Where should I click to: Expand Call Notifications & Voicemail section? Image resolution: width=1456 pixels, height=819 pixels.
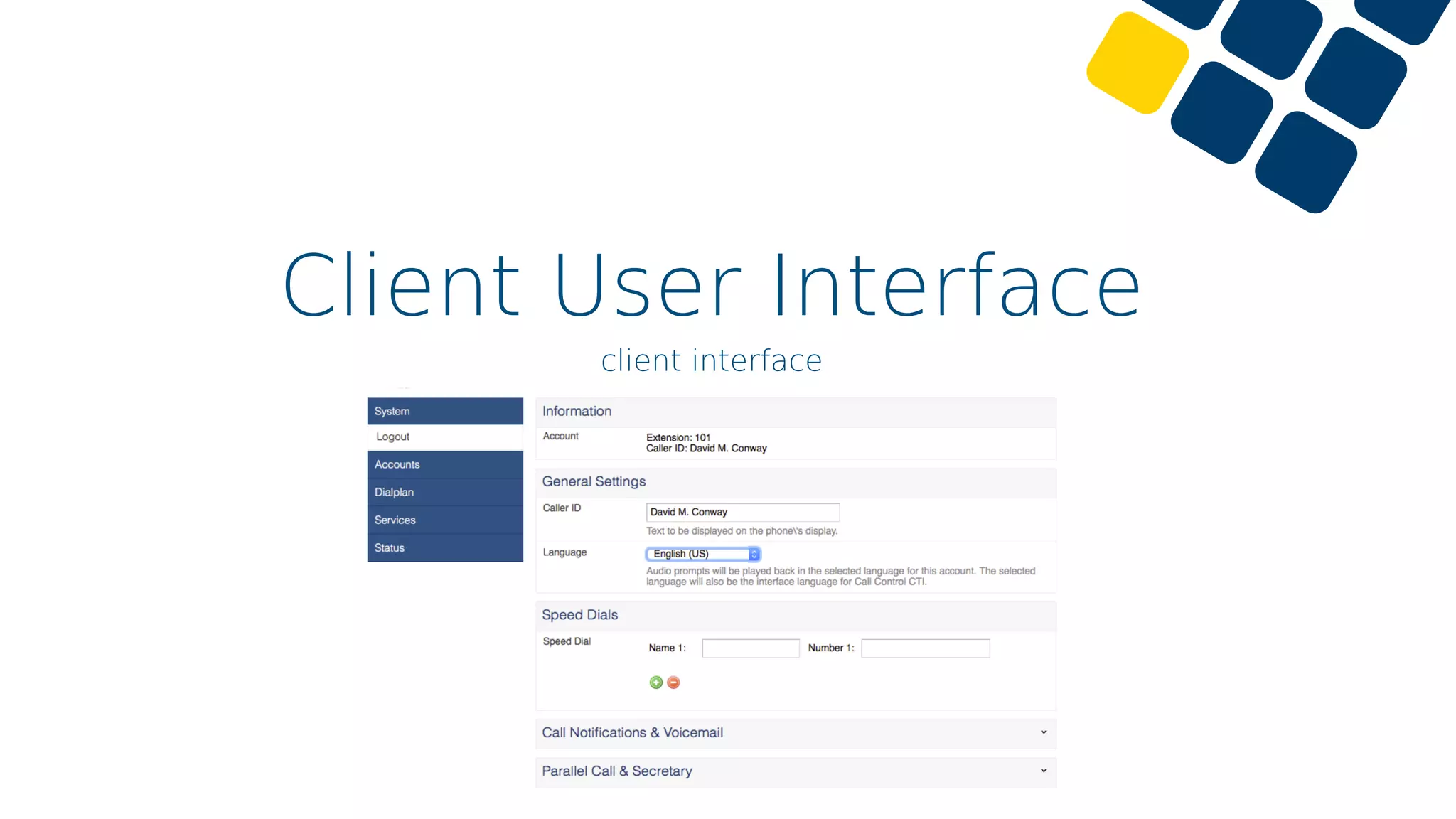coord(796,733)
